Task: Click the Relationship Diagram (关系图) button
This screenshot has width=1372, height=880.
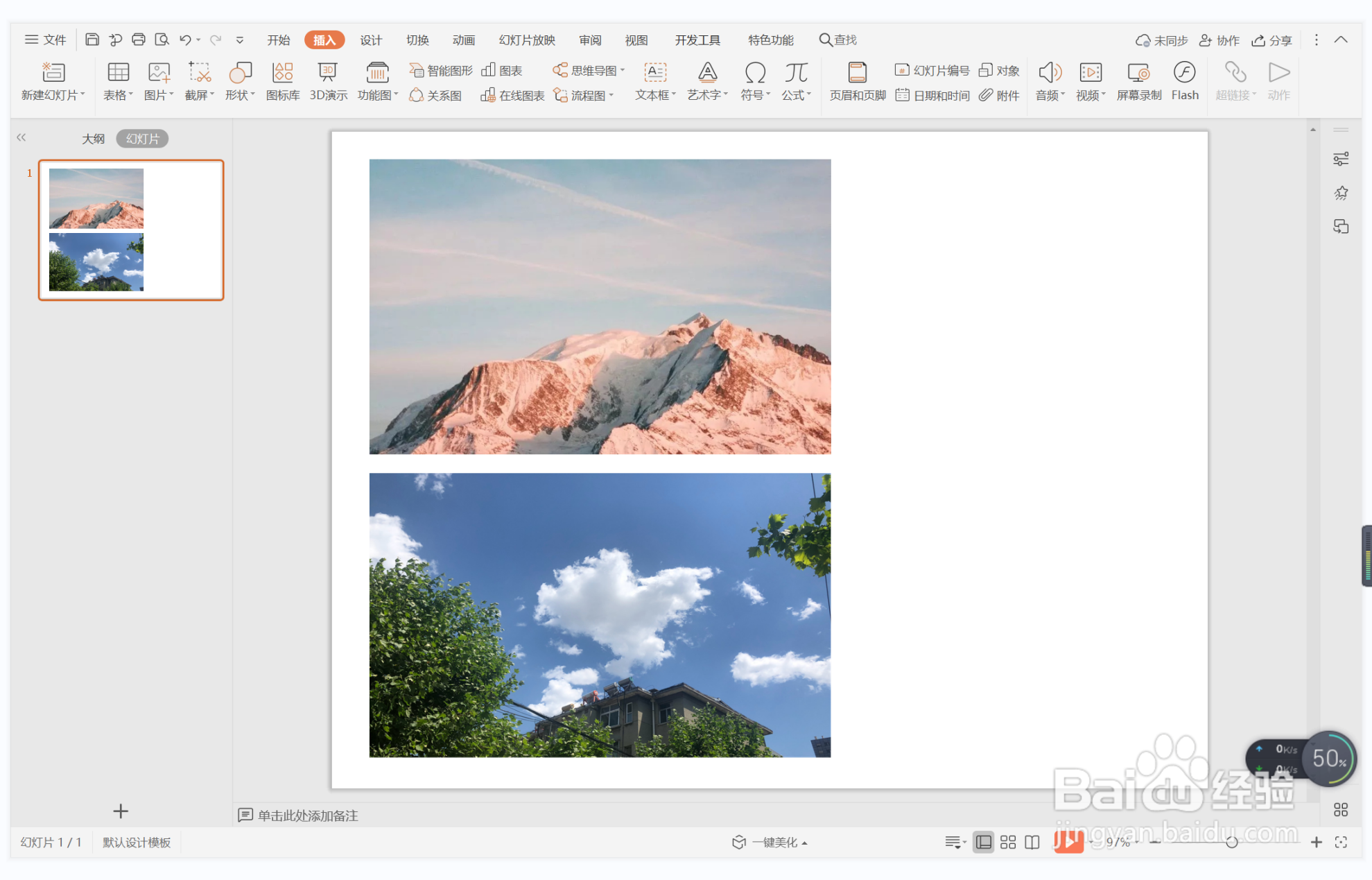Action: click(435, 96)
